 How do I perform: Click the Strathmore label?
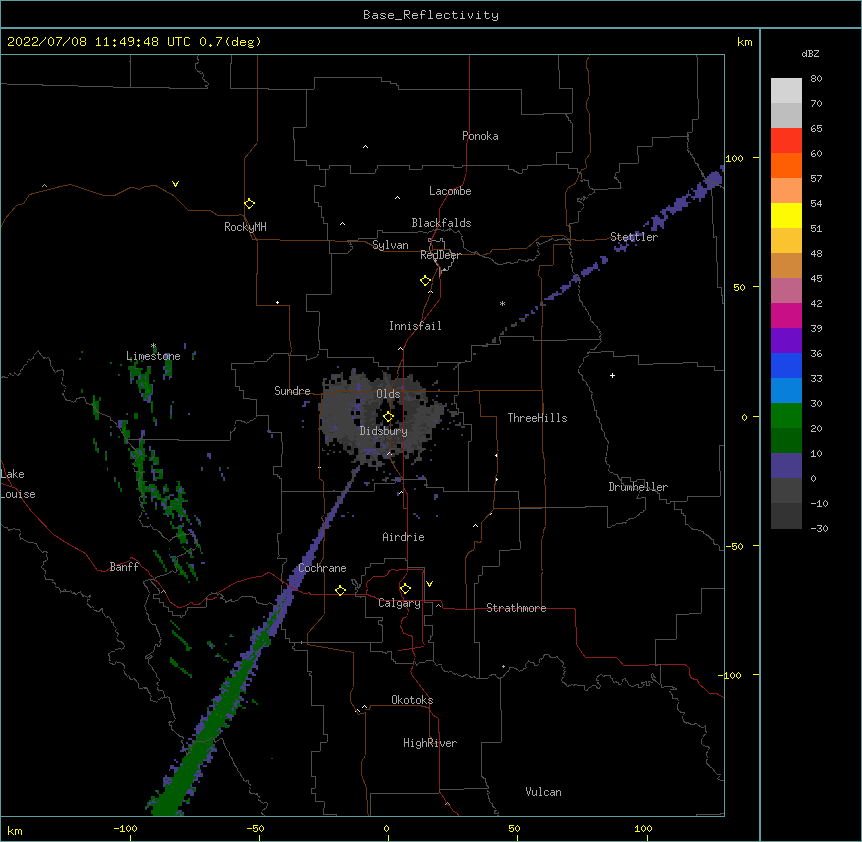(x=516, y=608)
